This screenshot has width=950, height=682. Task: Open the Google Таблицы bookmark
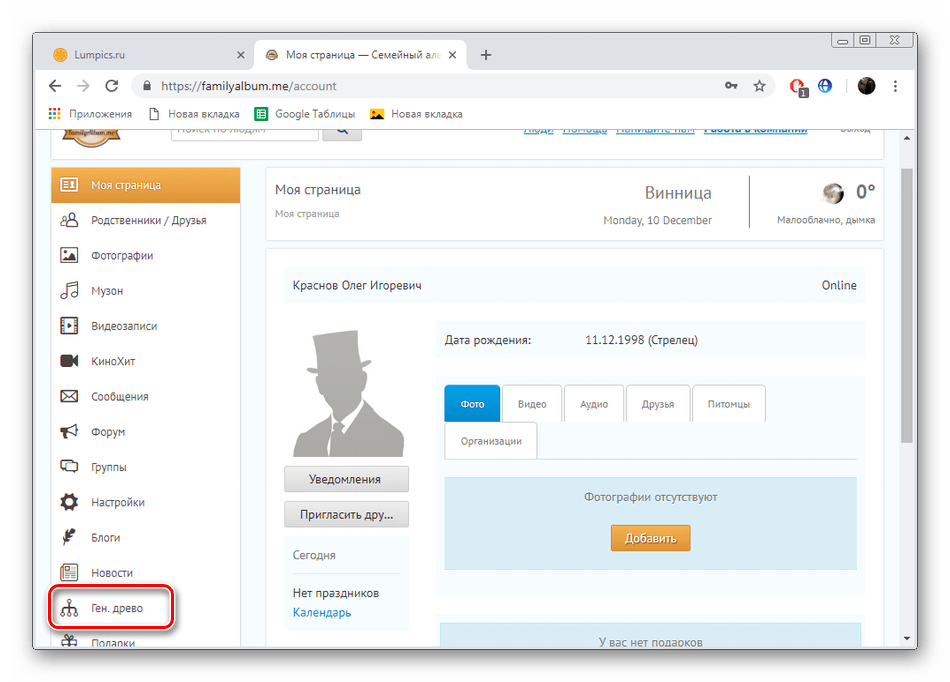(305, 114)
